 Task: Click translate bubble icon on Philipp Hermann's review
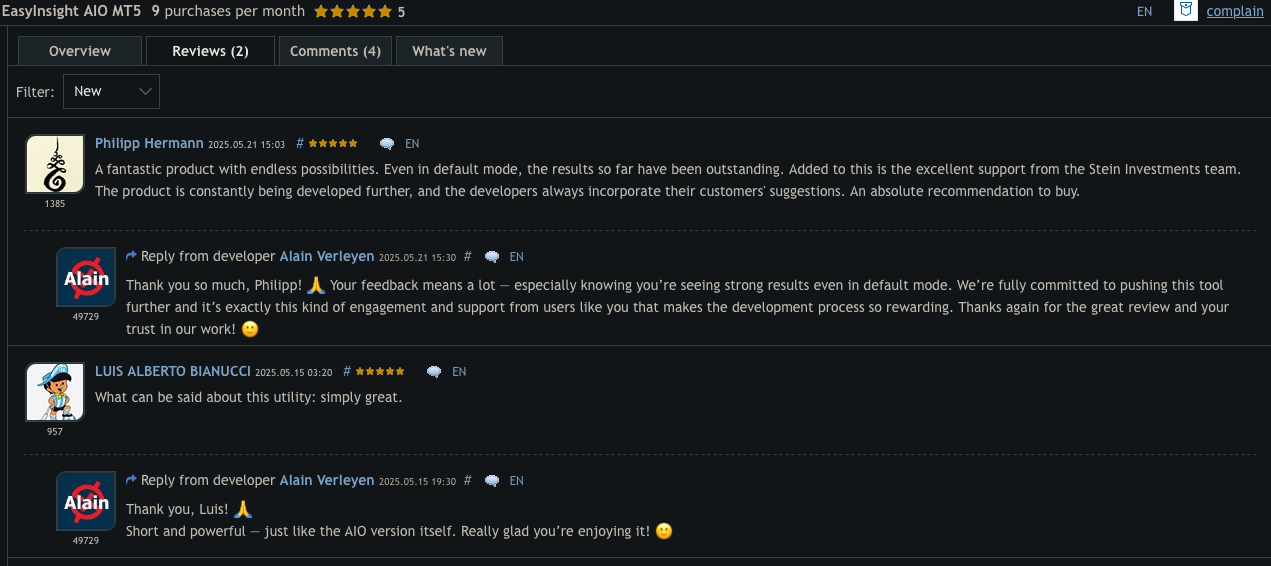click(387, 144)
